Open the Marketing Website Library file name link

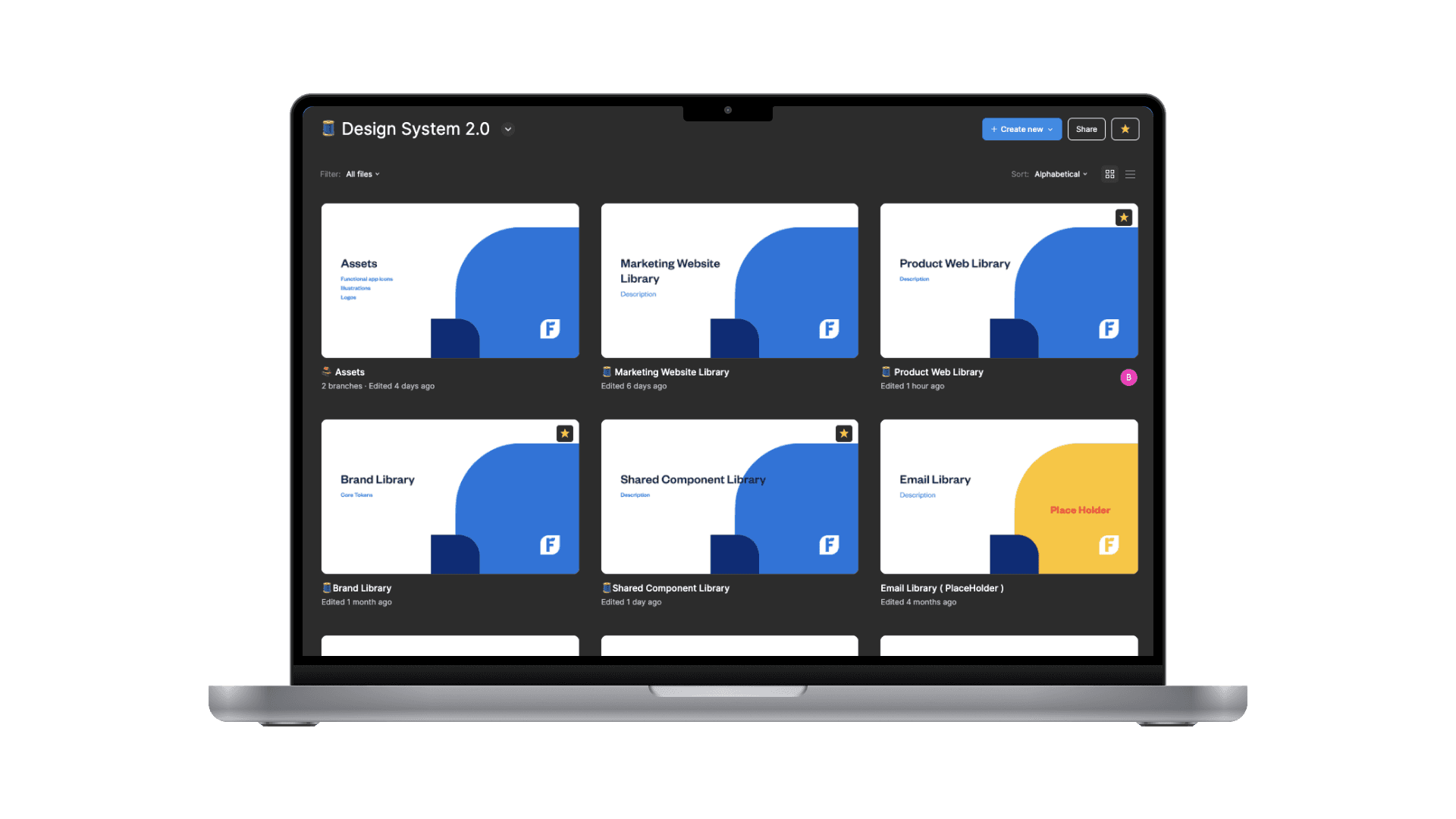671,372
